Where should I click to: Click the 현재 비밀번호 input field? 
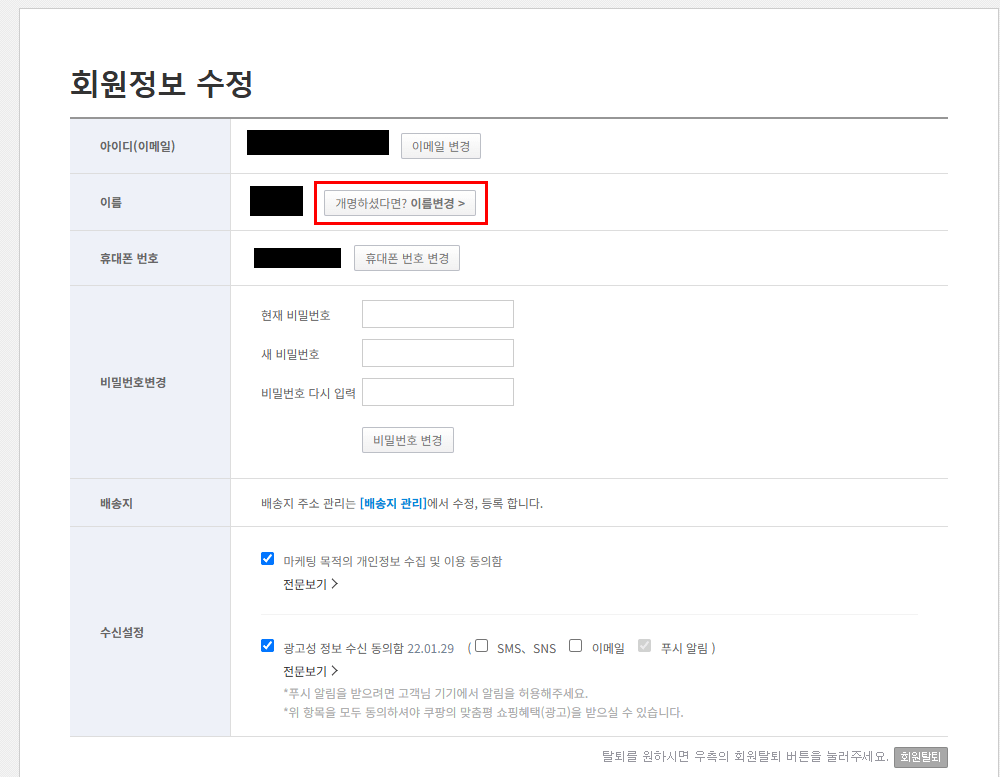(437, 313)
